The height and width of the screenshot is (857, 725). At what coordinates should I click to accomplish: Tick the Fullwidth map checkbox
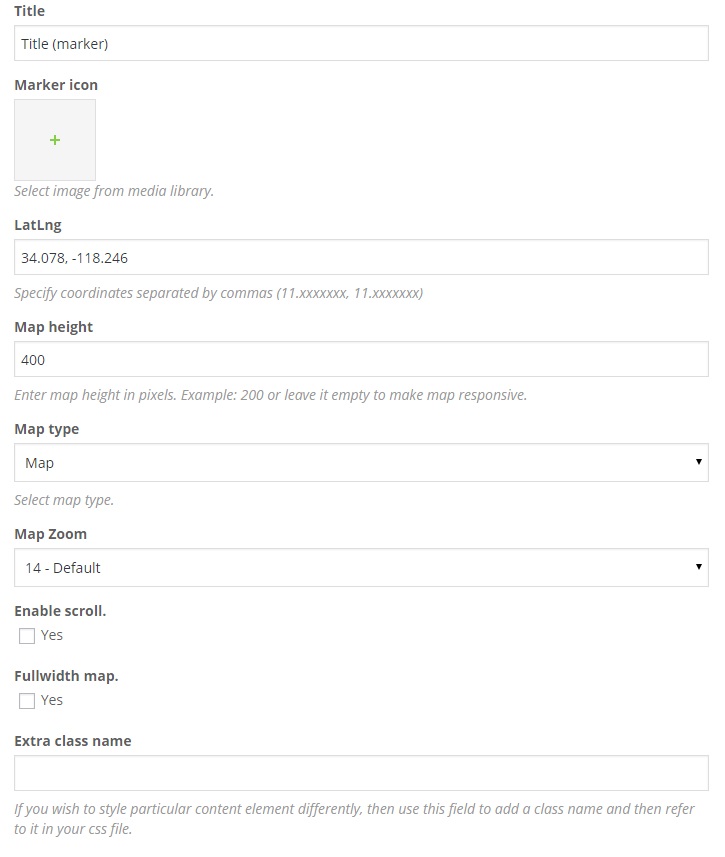tap(27, 701)
